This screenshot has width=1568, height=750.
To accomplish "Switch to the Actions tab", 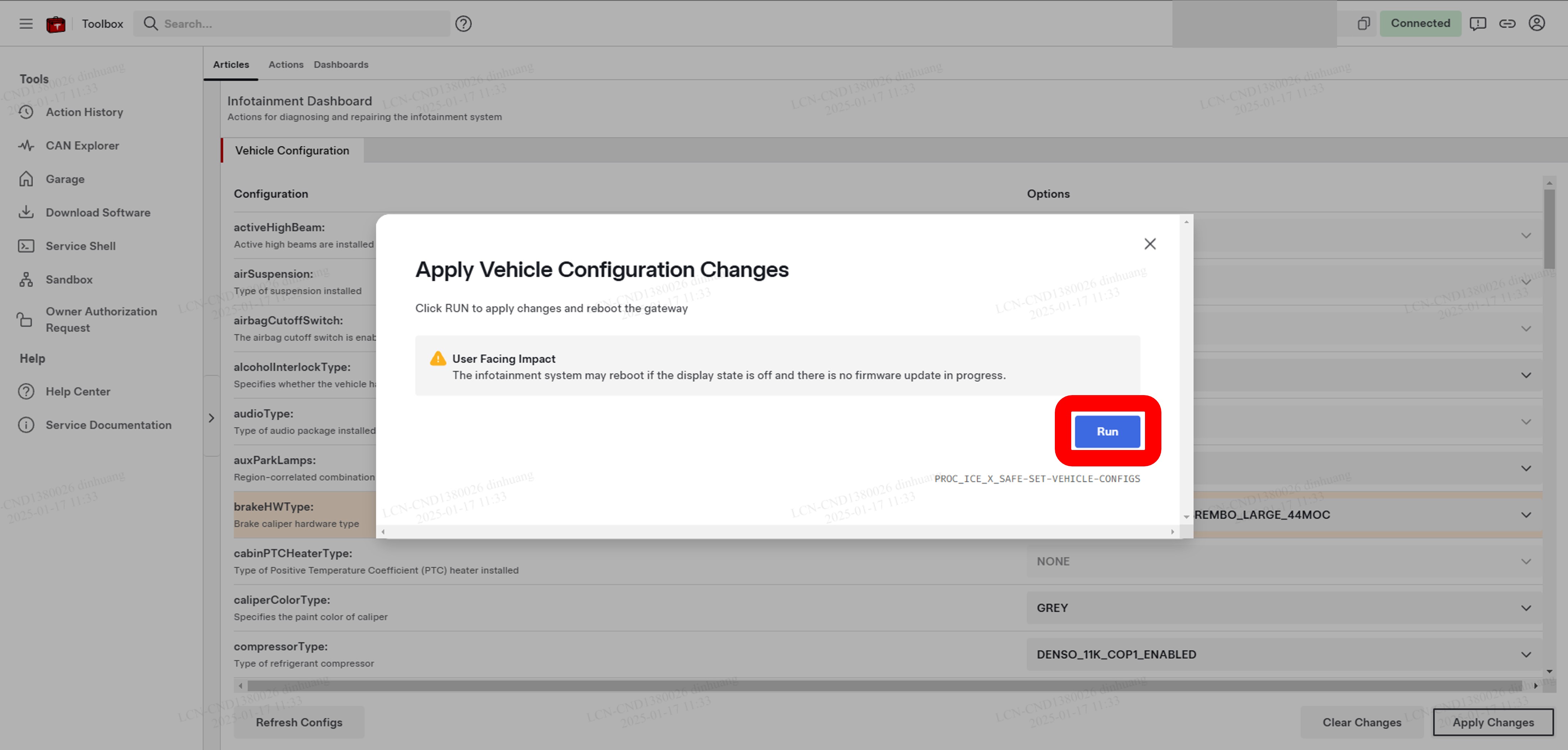I will (x=285, y=64).
